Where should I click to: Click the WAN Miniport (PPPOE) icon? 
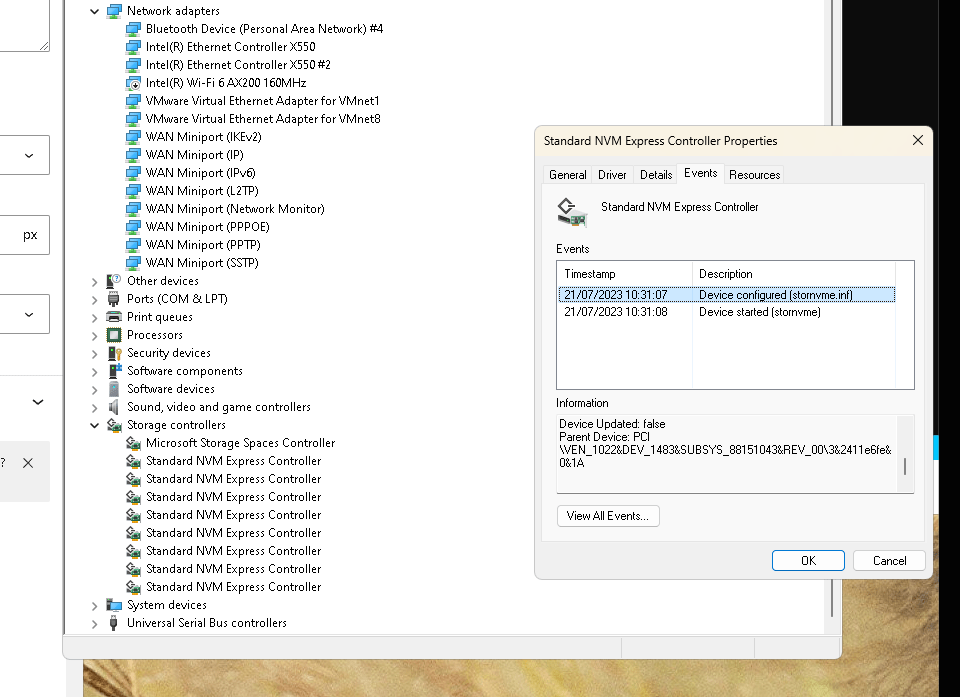(133, 227)
